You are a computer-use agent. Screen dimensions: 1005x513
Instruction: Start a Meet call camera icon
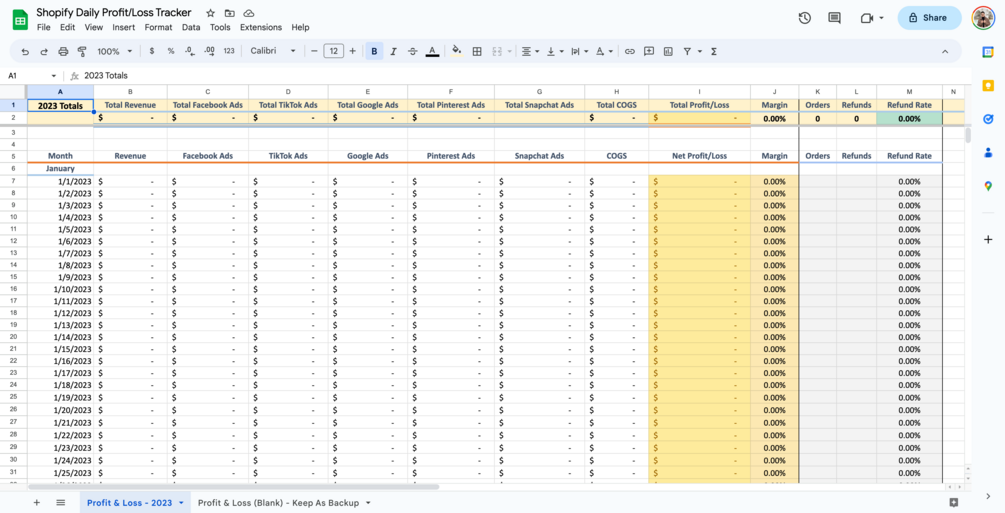pos(867,18)
